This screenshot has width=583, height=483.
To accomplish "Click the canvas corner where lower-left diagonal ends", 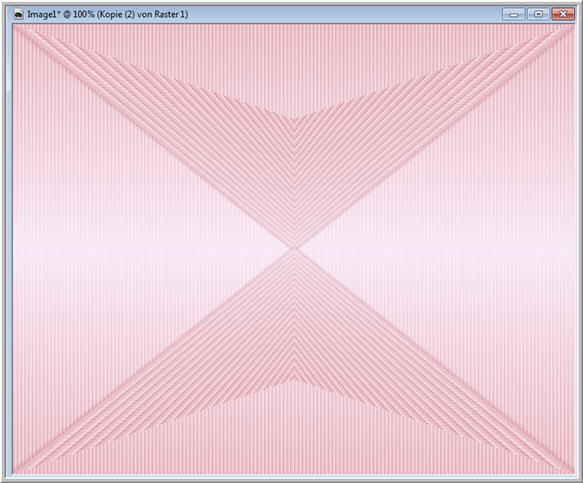I will [15, 471].
